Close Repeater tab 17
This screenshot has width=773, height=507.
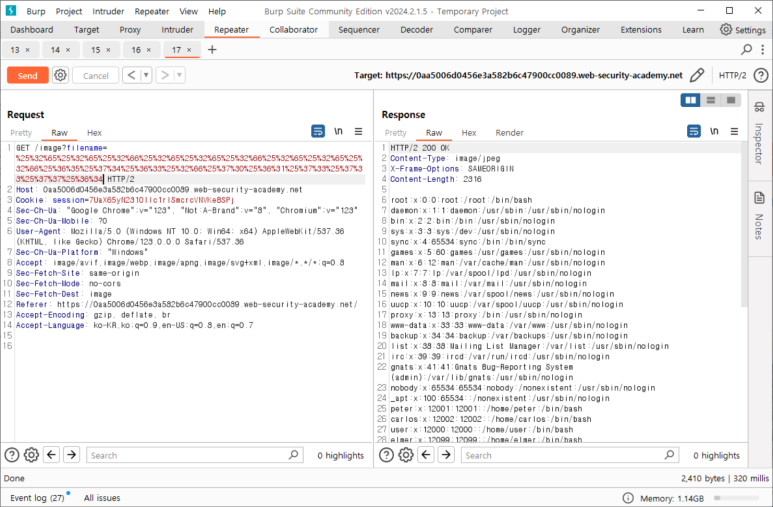(x=189, y=50)
